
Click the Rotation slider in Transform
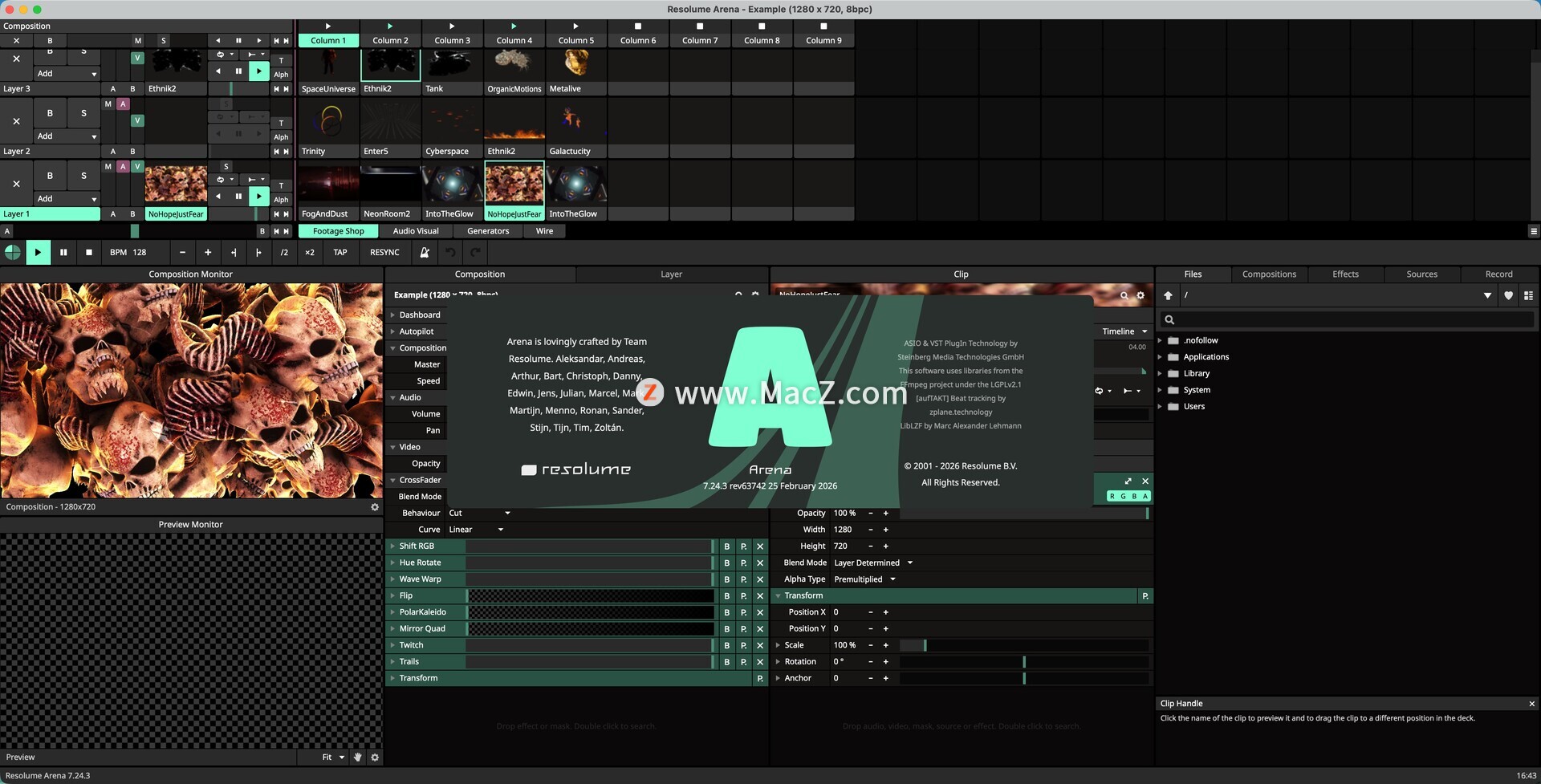coord(1023,662)
